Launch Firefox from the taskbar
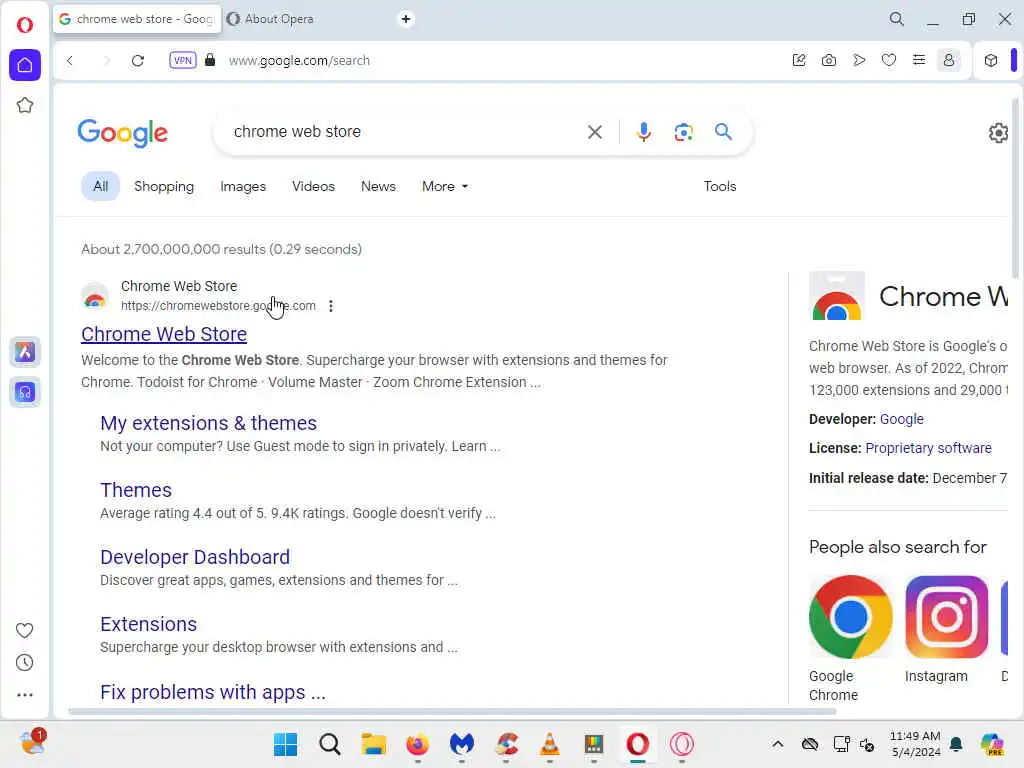This screenshot has width=1024, height=768. (x=417, y=744)
